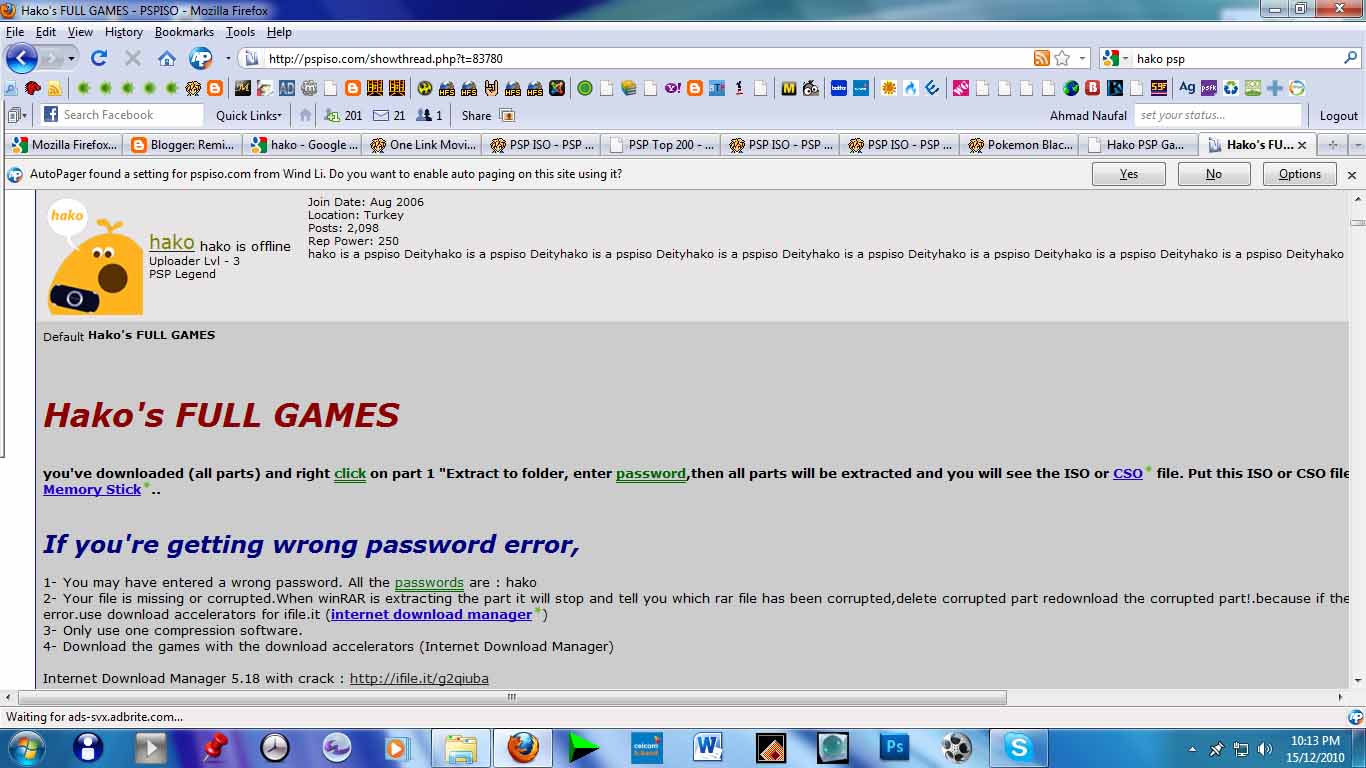1366x768 pixels.
Task: Show hidden system tray icons
Action: point(1192,748)
